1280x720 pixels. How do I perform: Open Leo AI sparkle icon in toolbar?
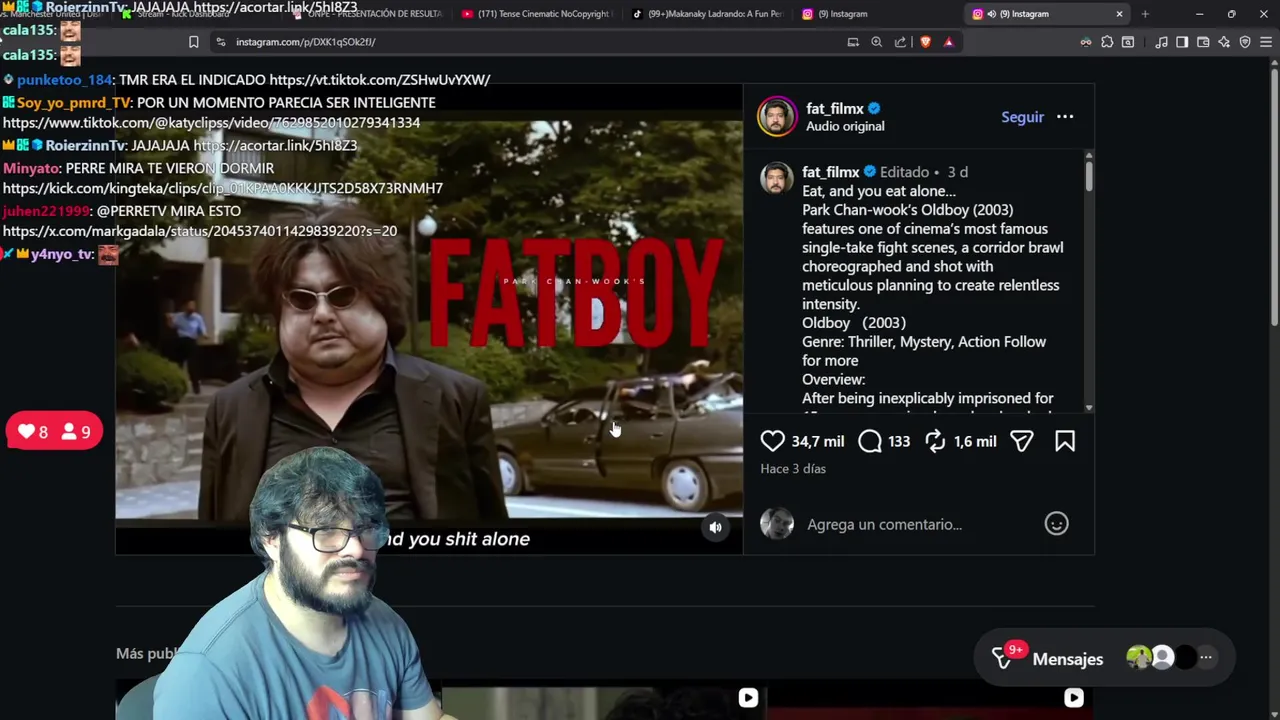click(x=1224, y=42)
